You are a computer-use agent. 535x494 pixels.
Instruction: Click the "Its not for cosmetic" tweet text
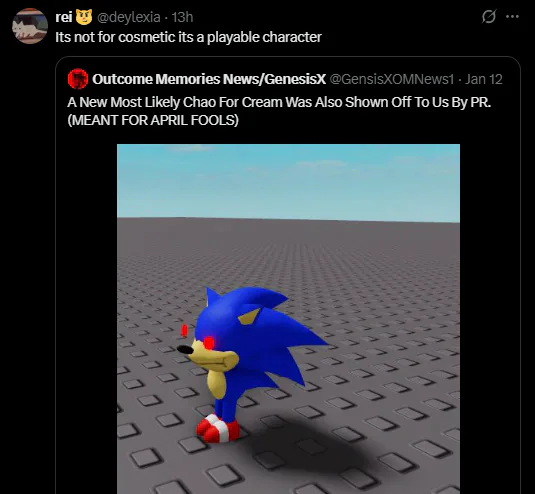pyautogui.click(x=188, y=37)
